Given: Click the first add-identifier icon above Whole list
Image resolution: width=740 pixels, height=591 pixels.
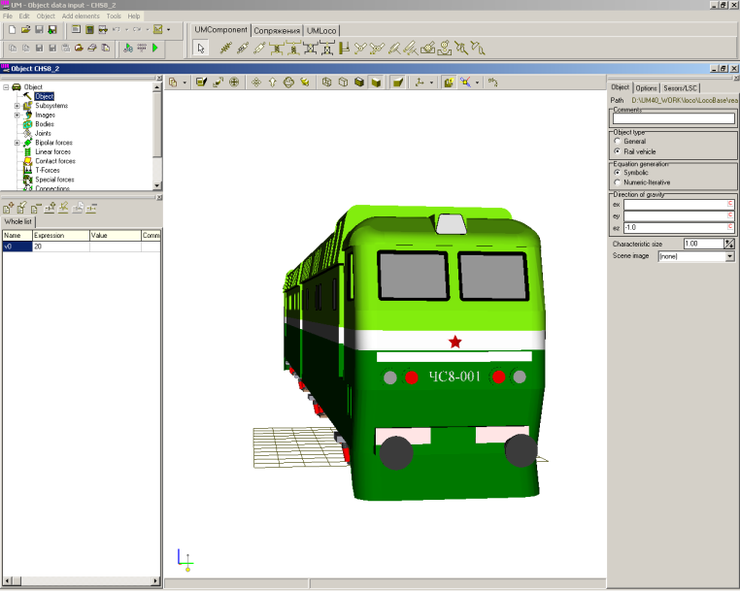Looking at the screenshot, I should point(8,208).
